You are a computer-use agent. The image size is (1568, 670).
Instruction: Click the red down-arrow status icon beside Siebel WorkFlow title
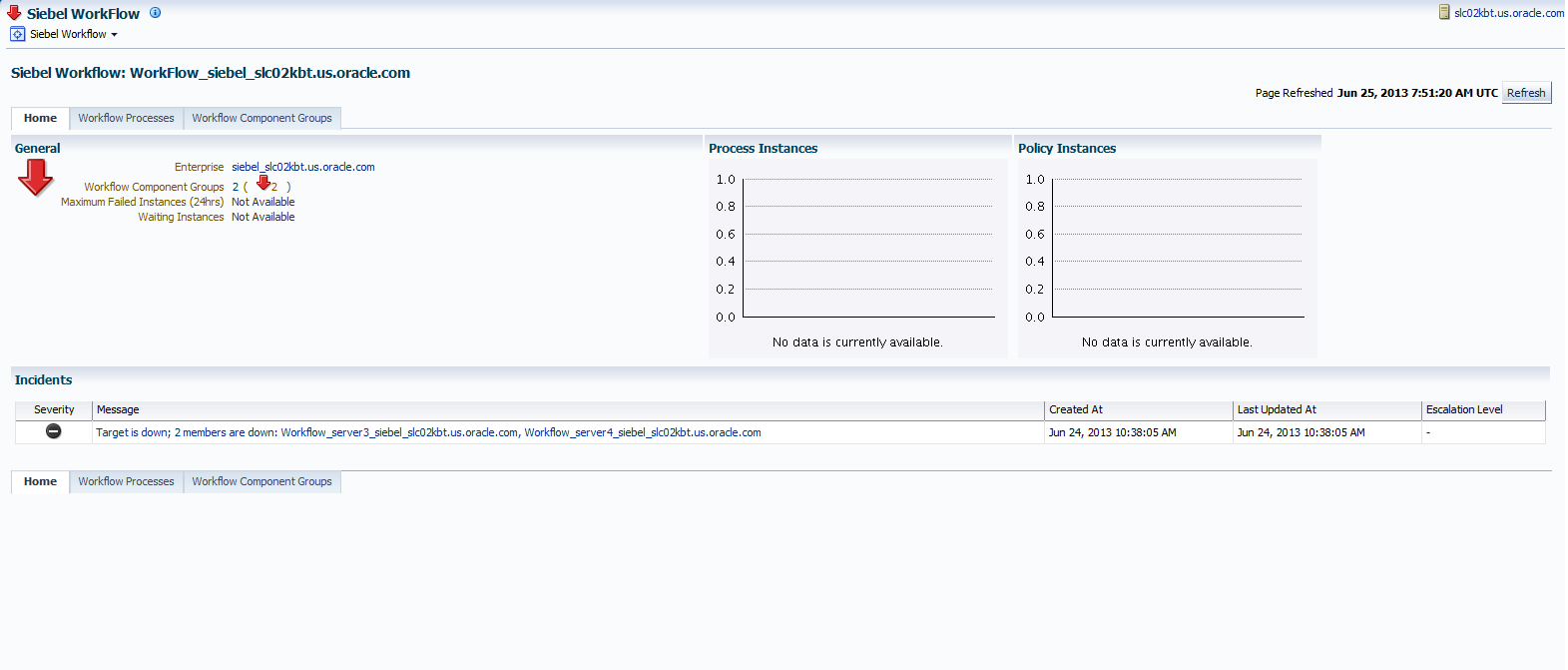[x=14, y=13]
